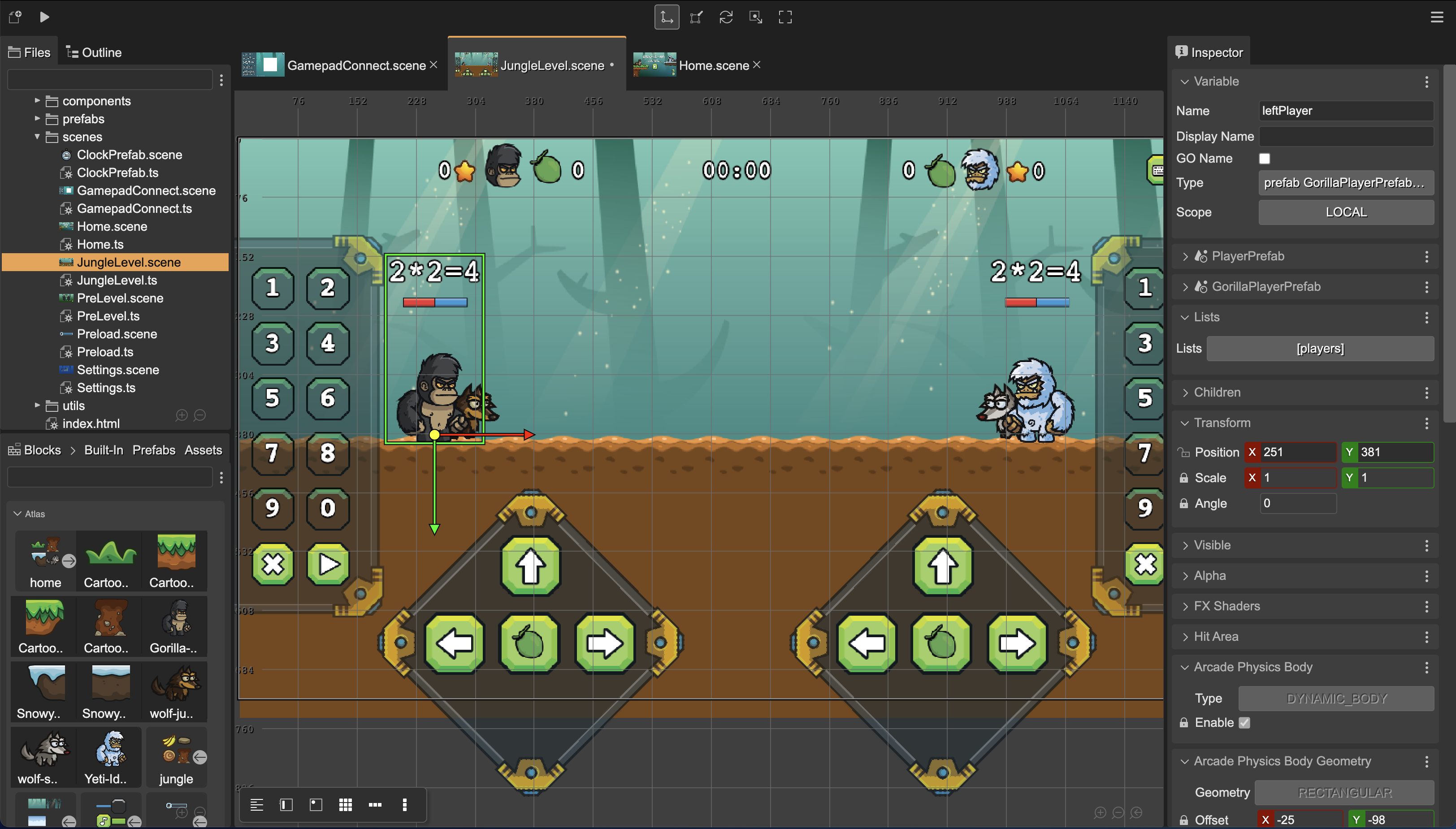Click the [players] lists button
The height and width of the screenshot is (829, 1456).
click(1320, 349)
